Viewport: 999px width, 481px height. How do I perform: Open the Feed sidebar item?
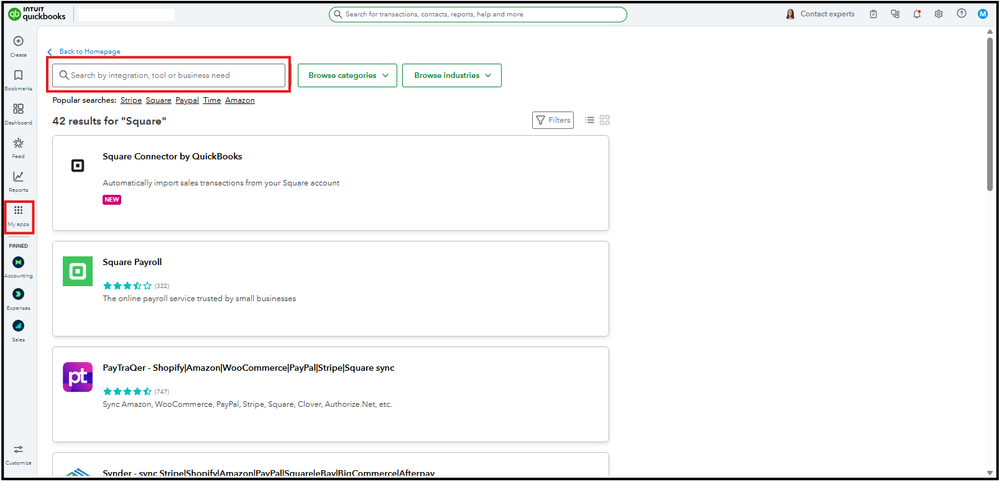click(18, 147)
